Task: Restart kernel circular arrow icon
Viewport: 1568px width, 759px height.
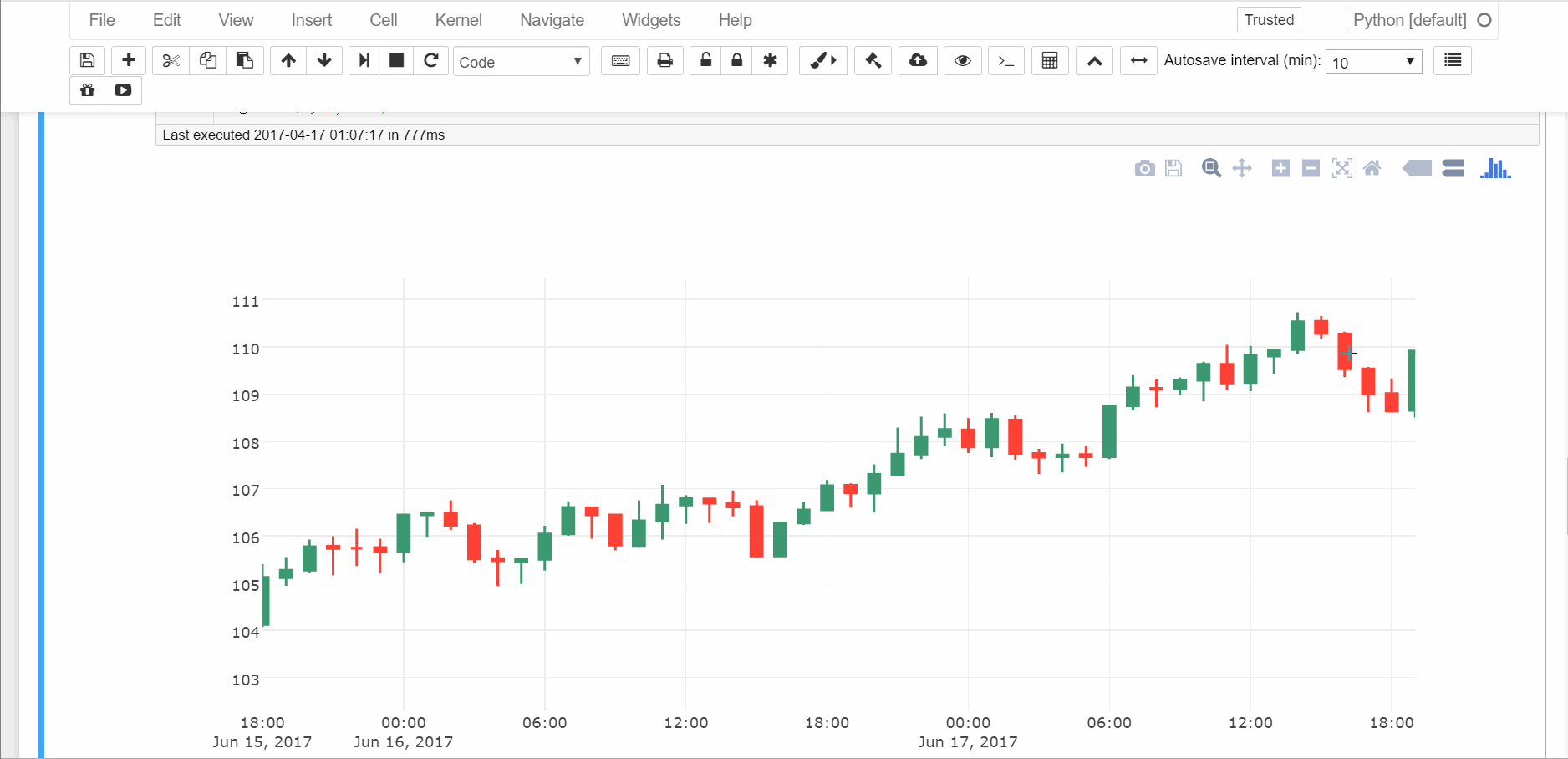Action: click(x=430, y=60)
